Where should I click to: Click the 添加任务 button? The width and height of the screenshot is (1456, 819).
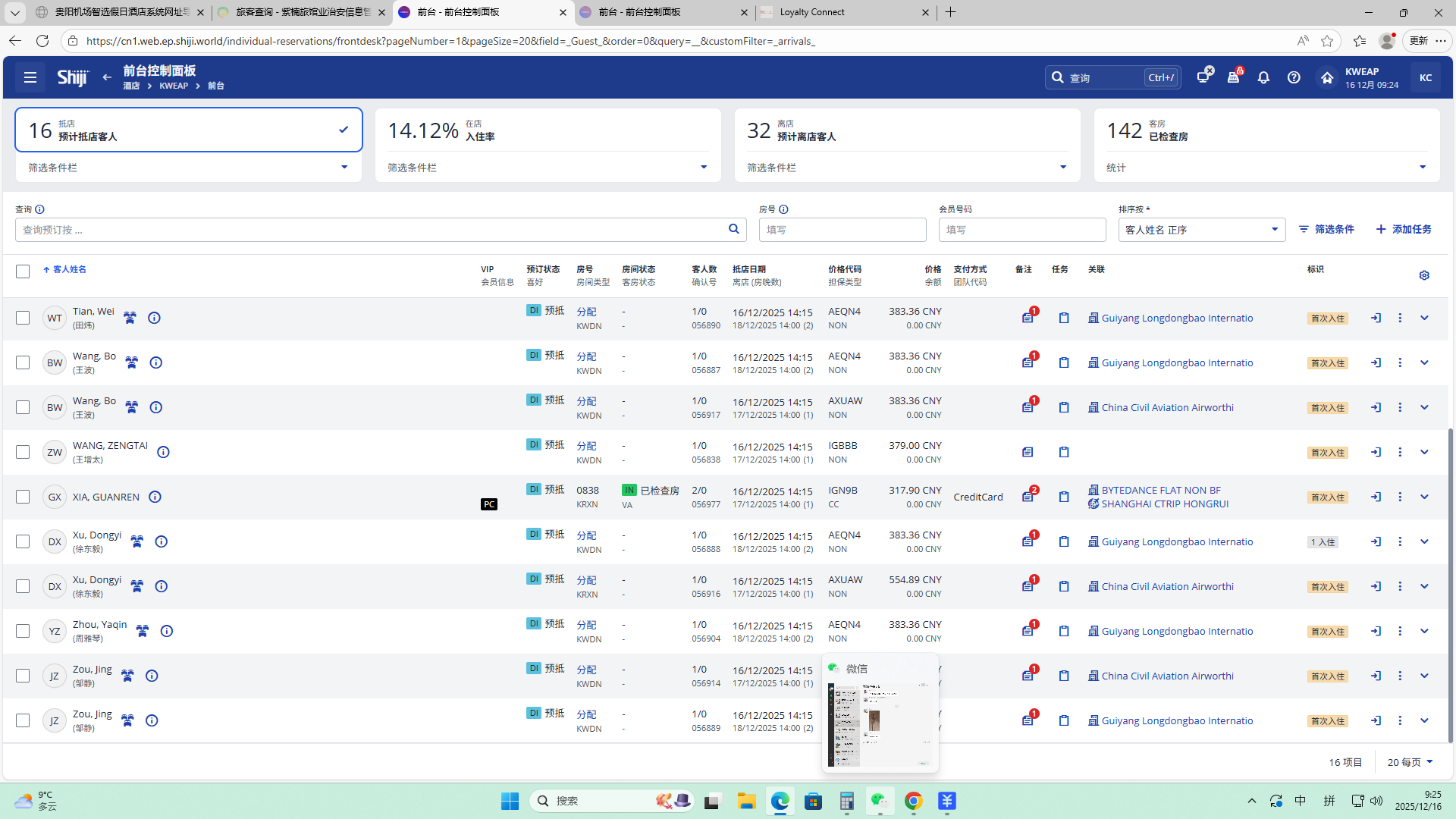[1404, 229]
